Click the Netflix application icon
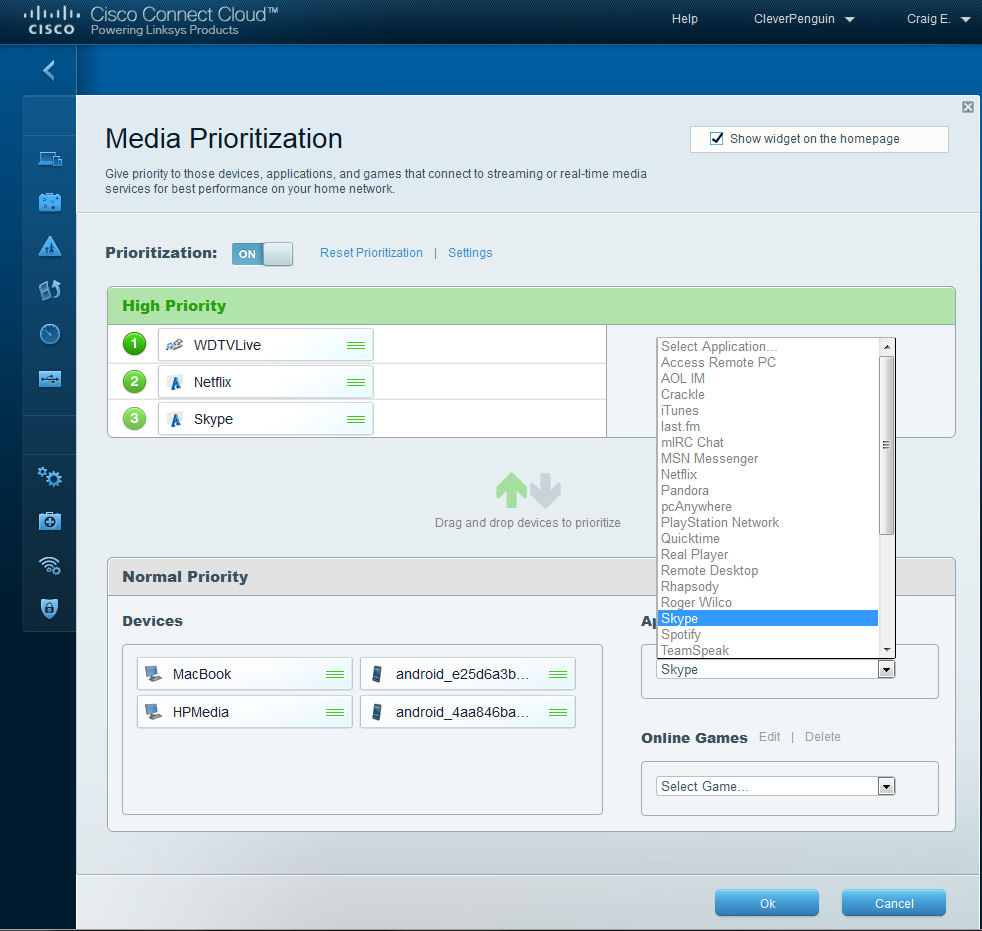 pyautogui.click(x=176, y=382)
